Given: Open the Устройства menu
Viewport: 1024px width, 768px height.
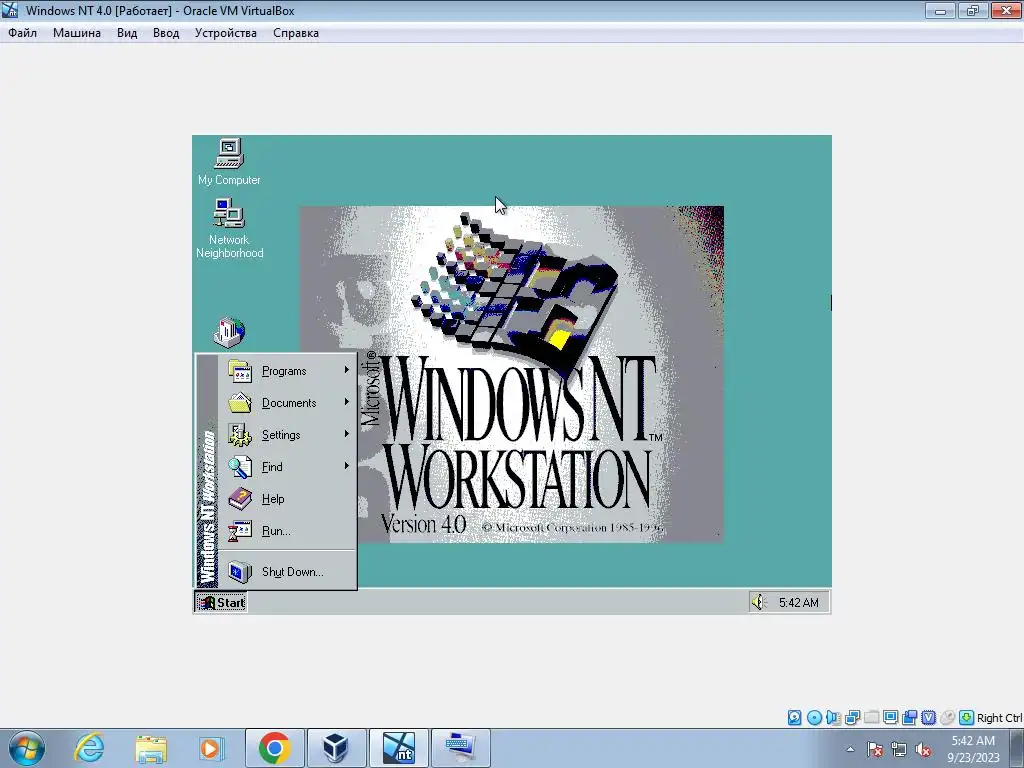Looking at the screenshot, I should [x=225, y=33].
